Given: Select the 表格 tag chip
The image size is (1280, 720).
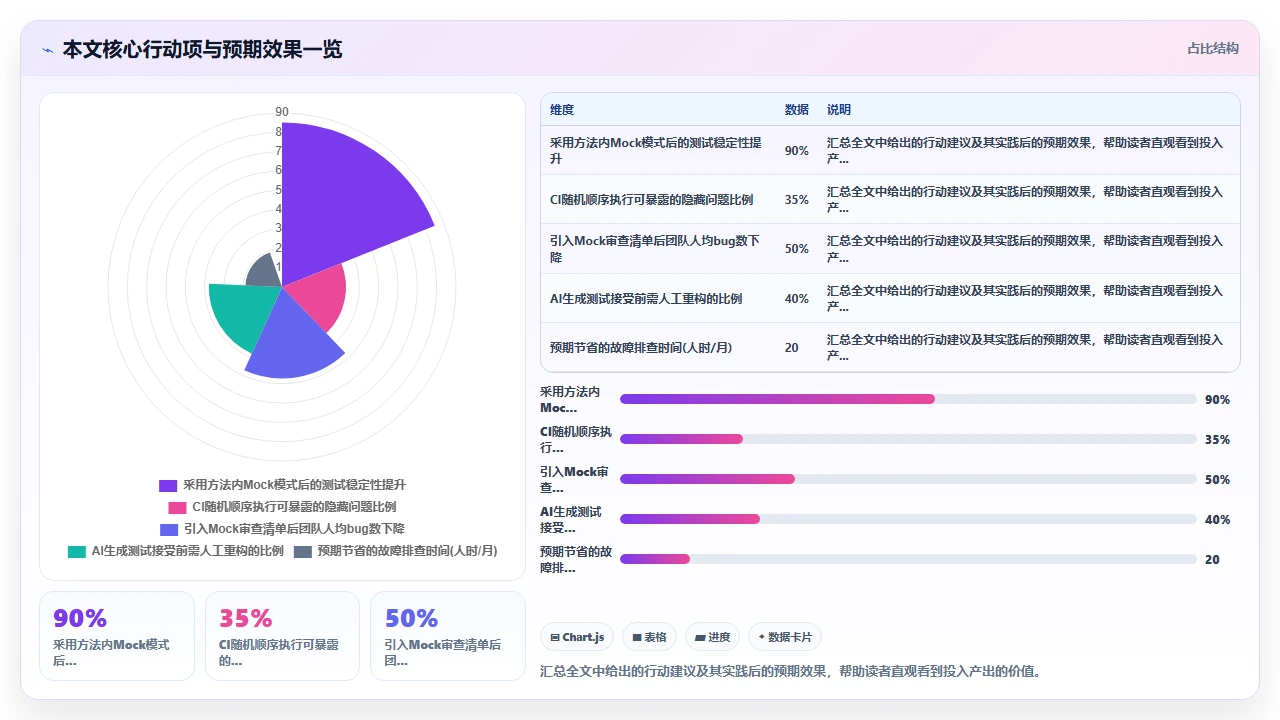Looking at the screenshot, I should pyautogui.click(x=649, y=637).
